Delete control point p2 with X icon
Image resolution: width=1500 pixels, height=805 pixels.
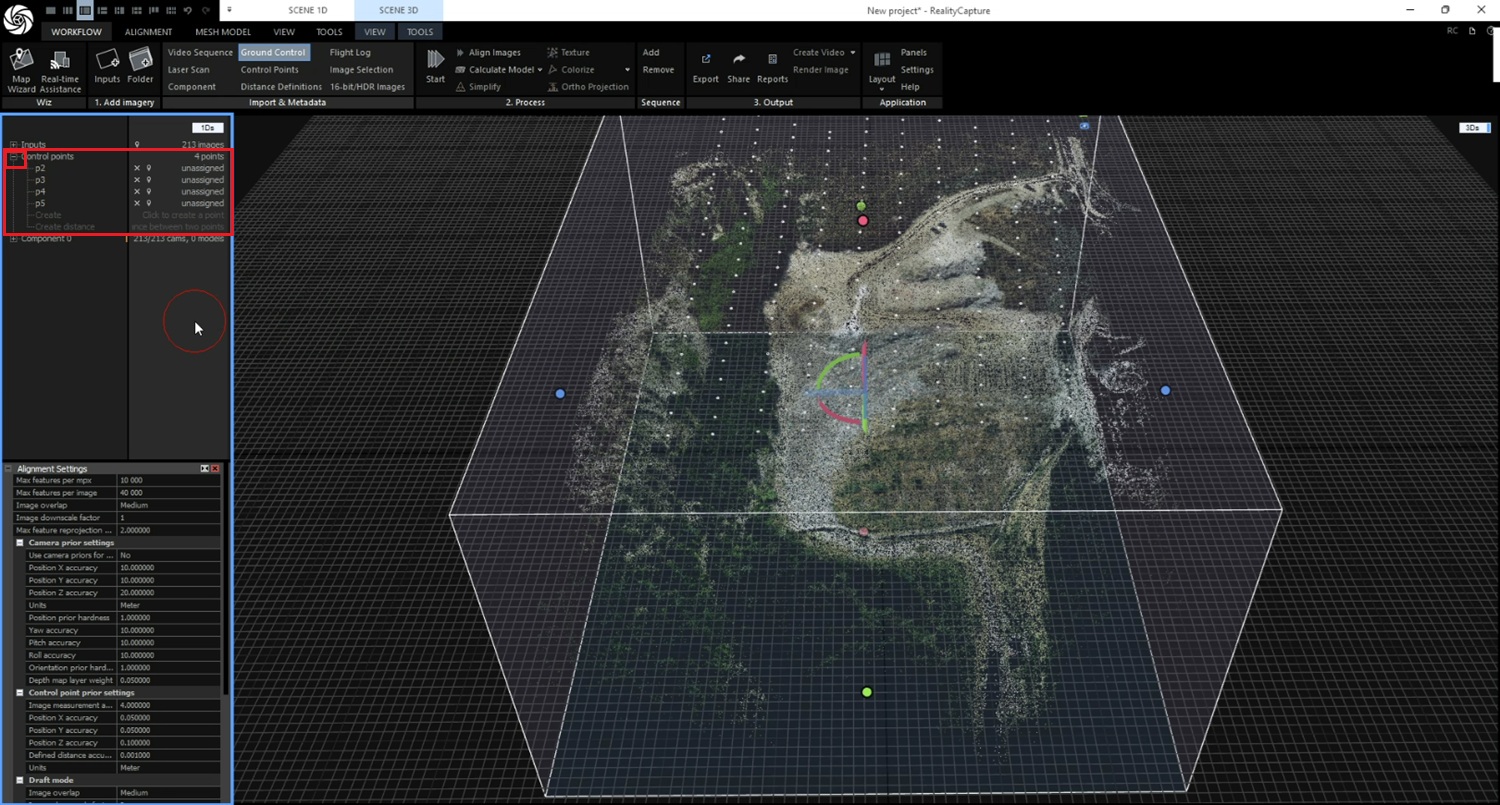[x=137, y=168]
